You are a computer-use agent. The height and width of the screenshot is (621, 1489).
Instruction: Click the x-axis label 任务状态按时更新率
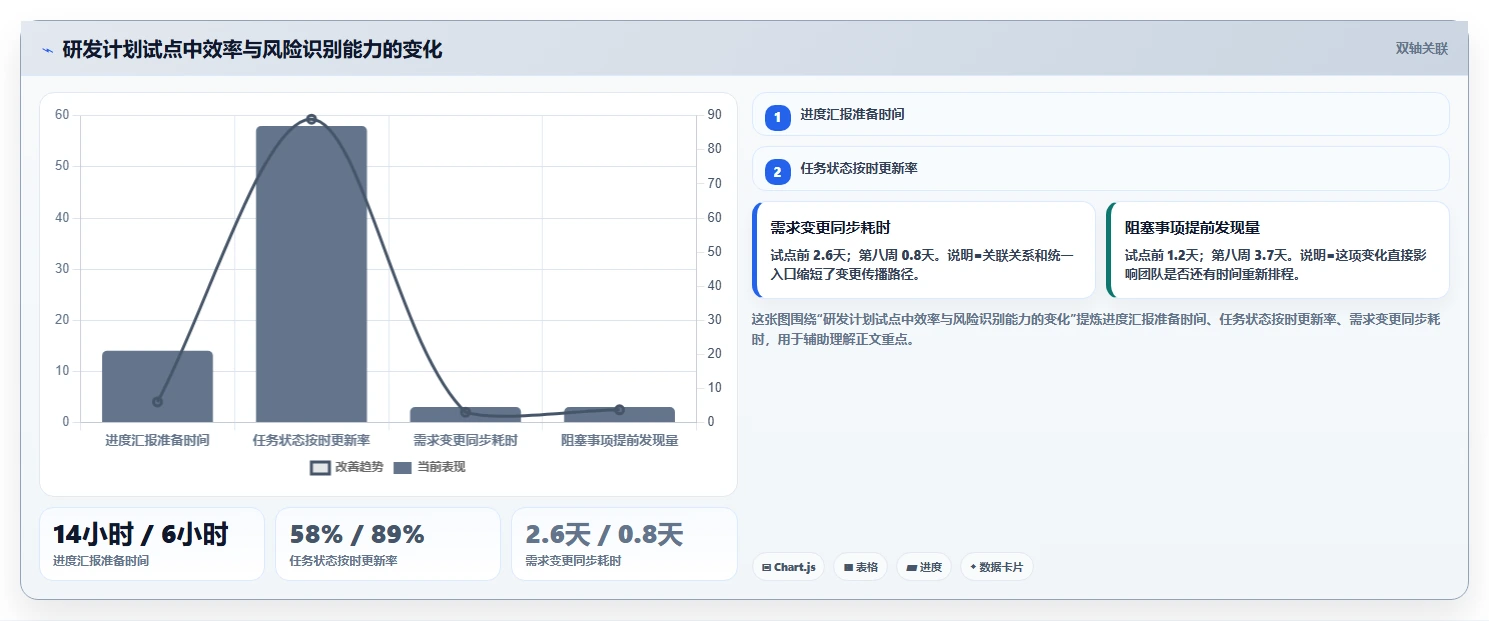311,440
